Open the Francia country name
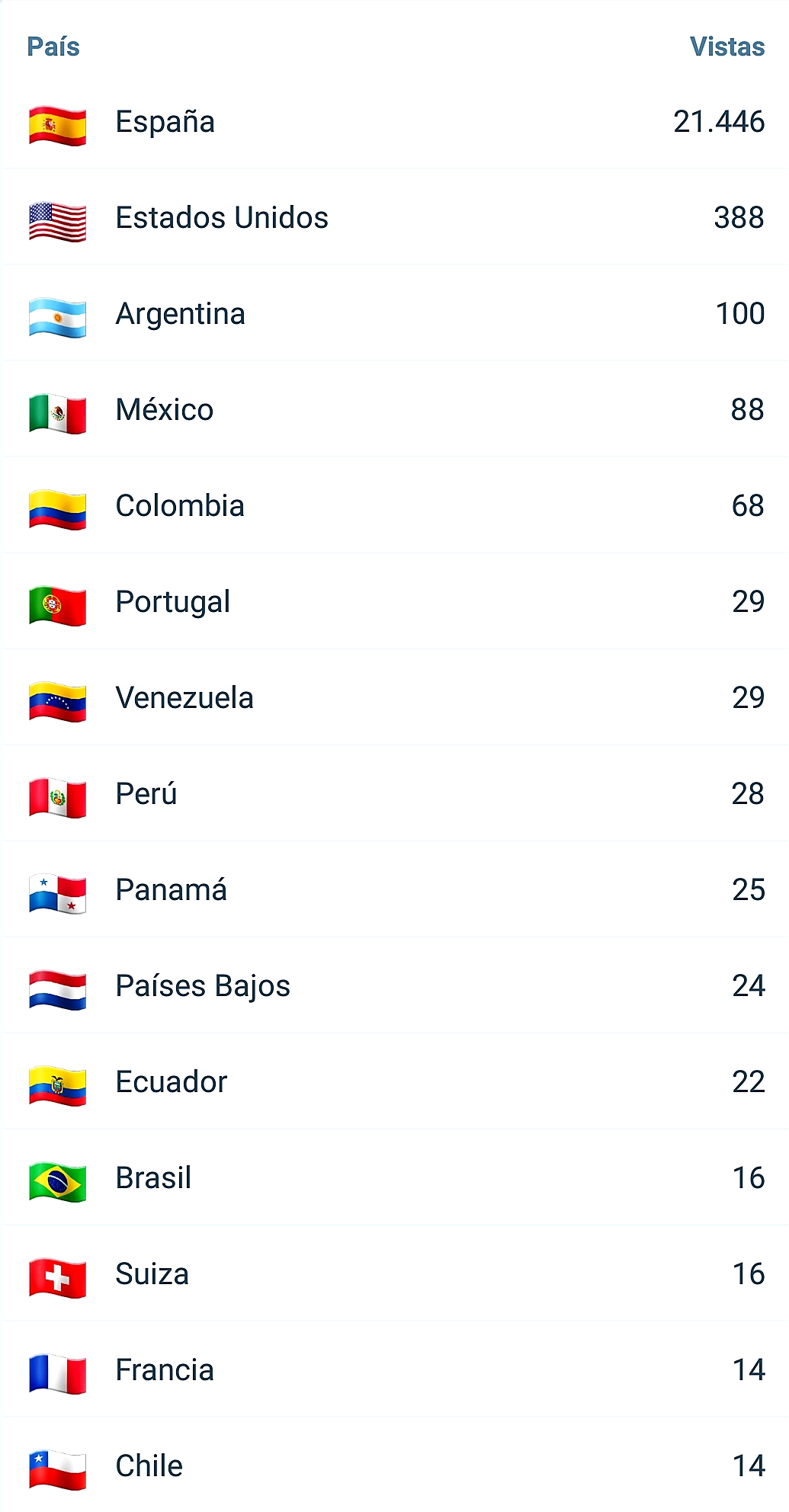The width and height of the screenshot is (789, 1512). tap(165, 1370)
